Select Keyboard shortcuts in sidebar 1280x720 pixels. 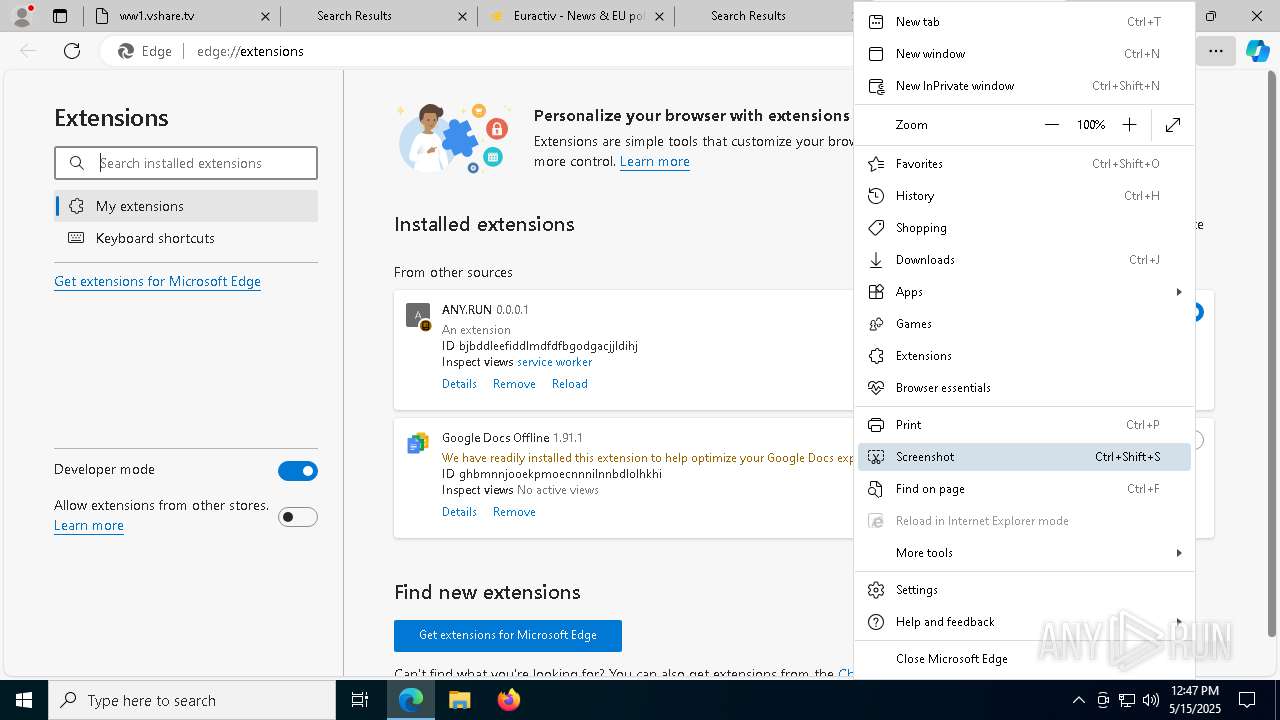pos(186,238)
